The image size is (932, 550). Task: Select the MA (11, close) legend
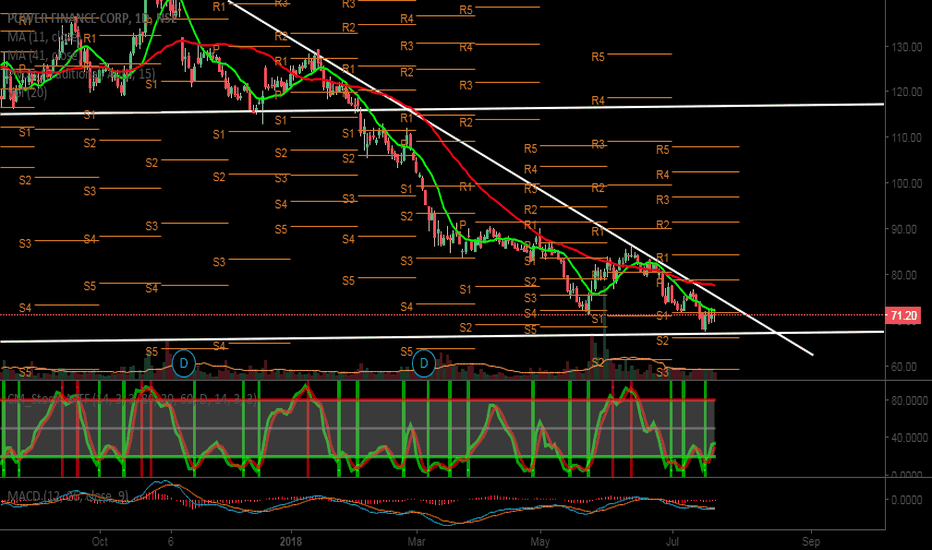pos(45,37)
